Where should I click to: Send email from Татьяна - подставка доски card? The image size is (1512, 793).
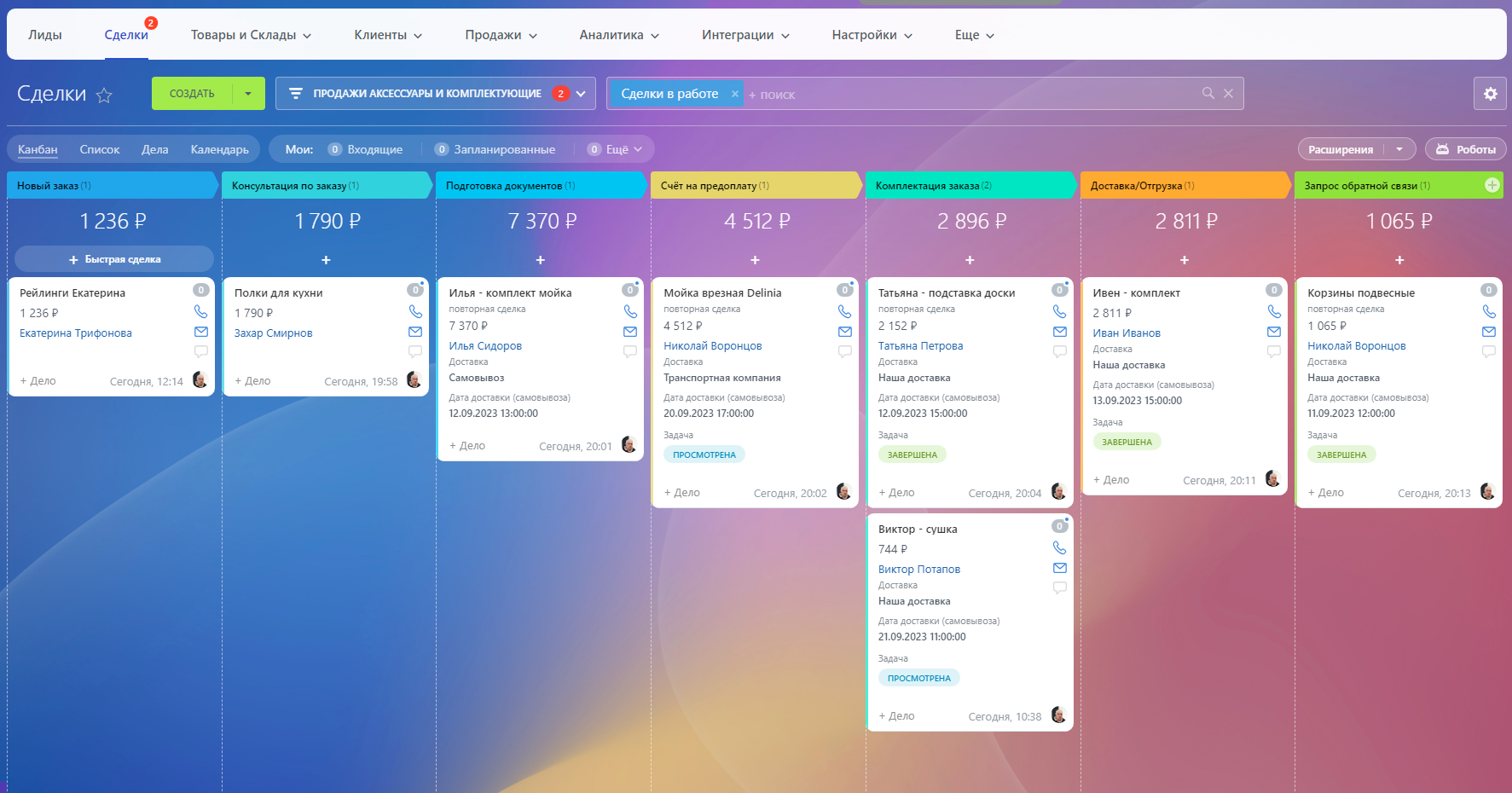click(x=1060, y=332)
